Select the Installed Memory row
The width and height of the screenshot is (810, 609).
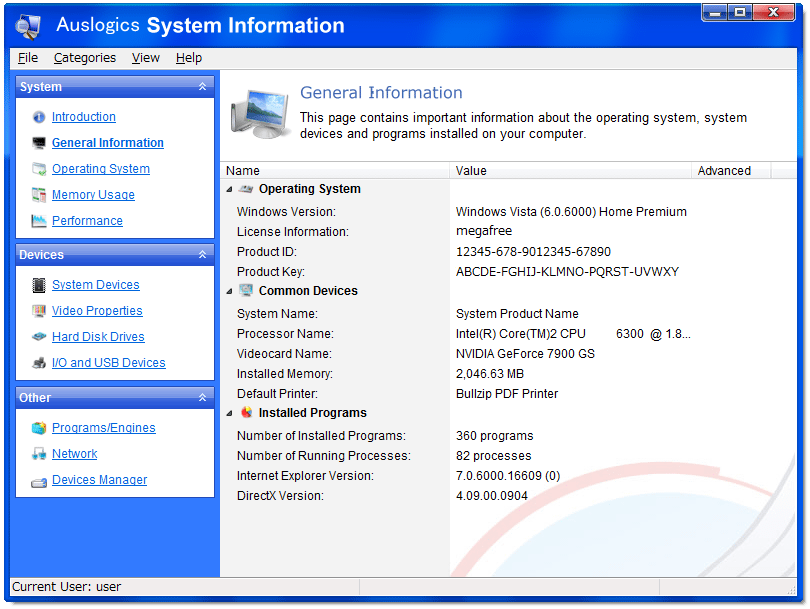click(509, 374)
